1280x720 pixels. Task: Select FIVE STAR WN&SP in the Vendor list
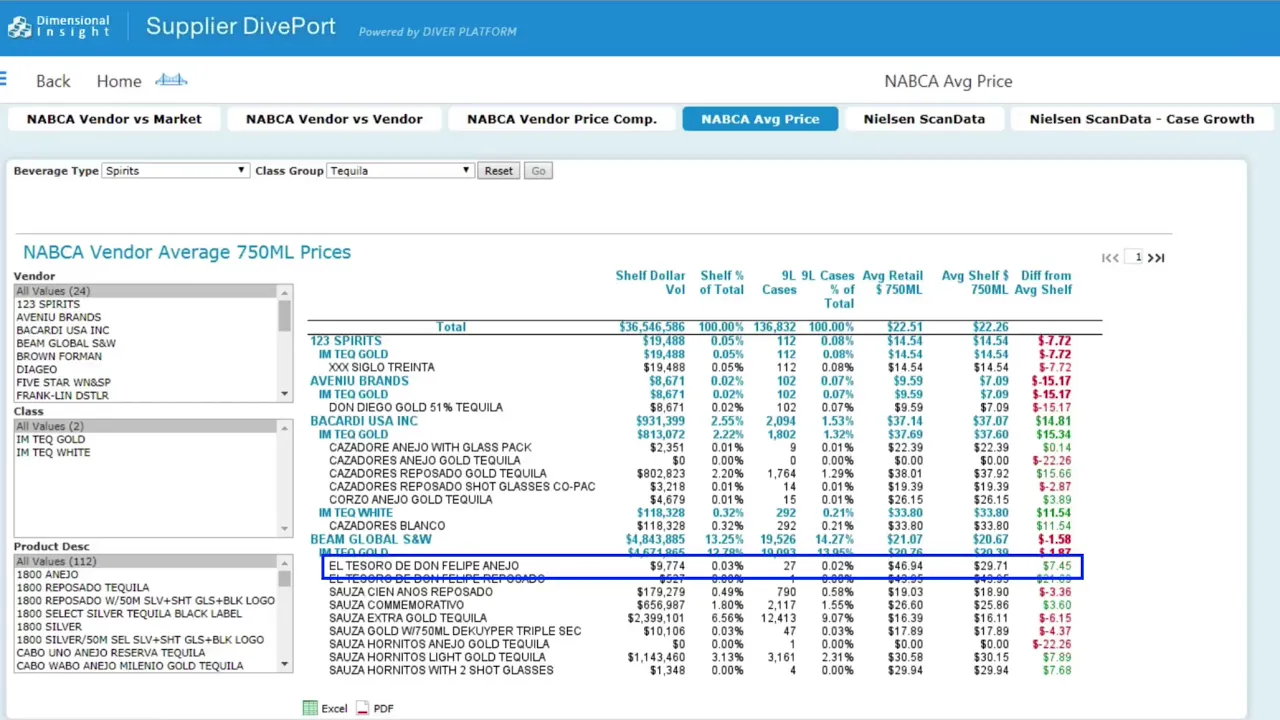pos(146,382)
